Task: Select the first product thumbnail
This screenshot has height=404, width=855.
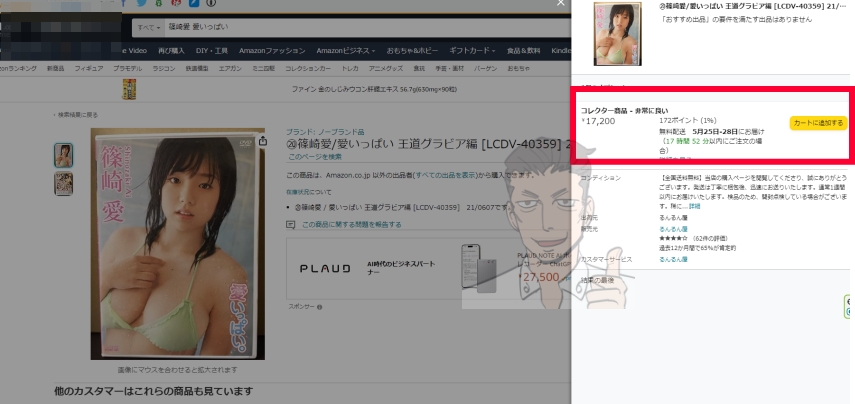Action: [63, 155]
